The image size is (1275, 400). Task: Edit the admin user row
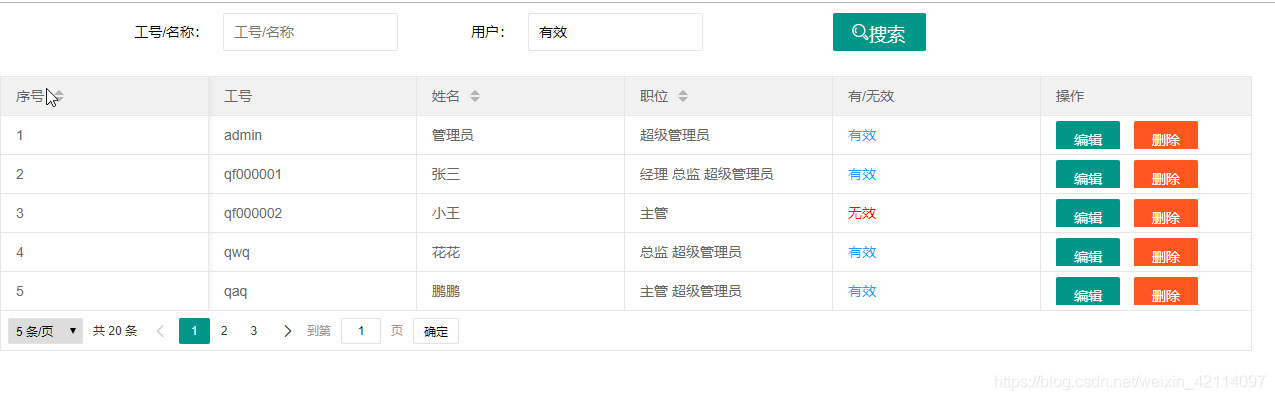1087,138
